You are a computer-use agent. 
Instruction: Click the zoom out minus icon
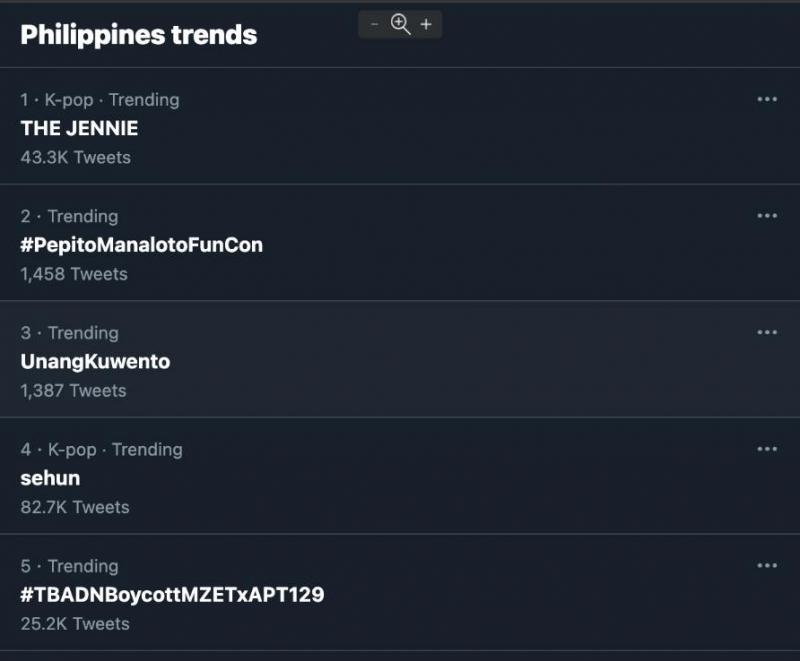375,25
